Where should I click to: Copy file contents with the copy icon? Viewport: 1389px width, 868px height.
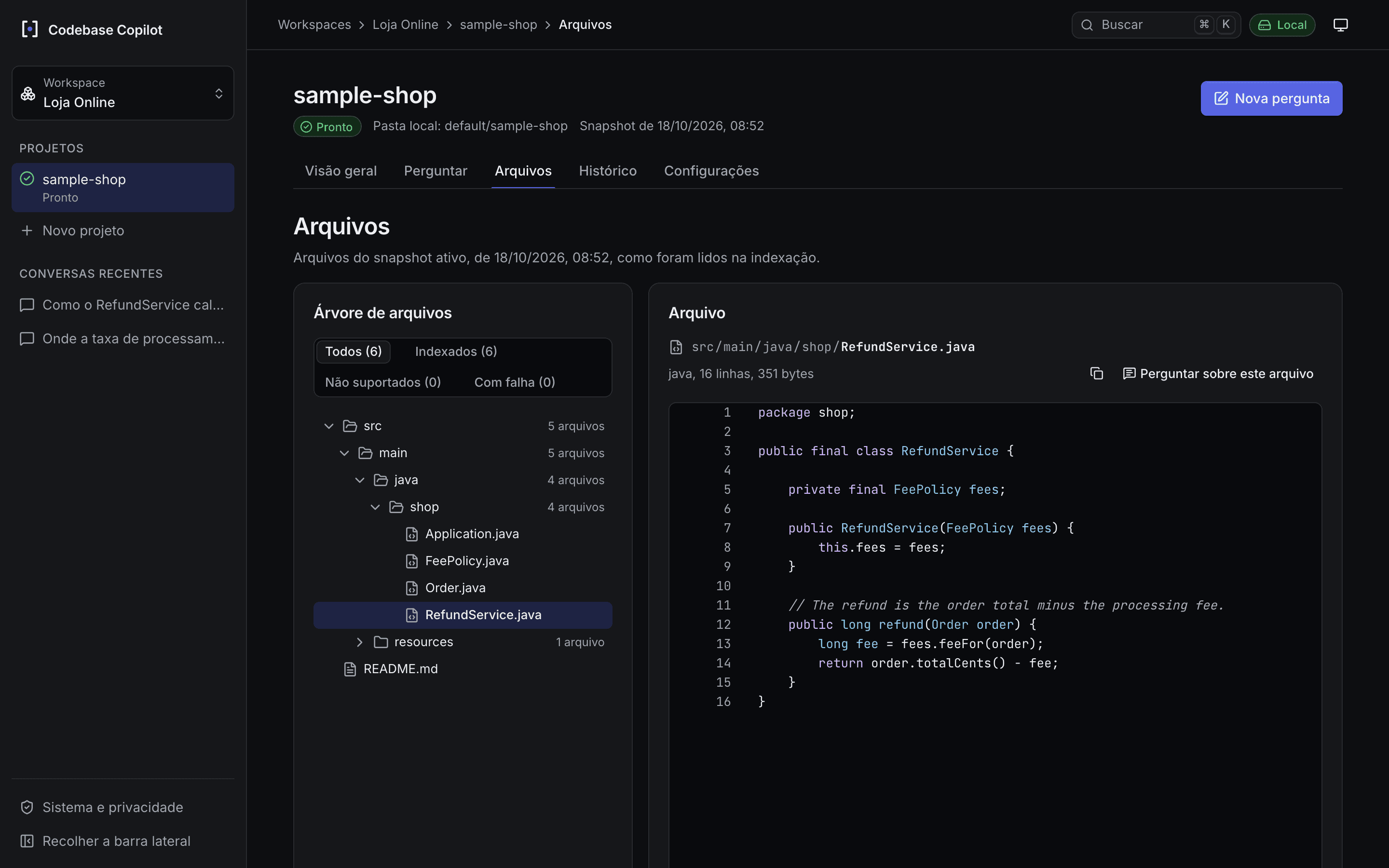[x=1096, y=374]
